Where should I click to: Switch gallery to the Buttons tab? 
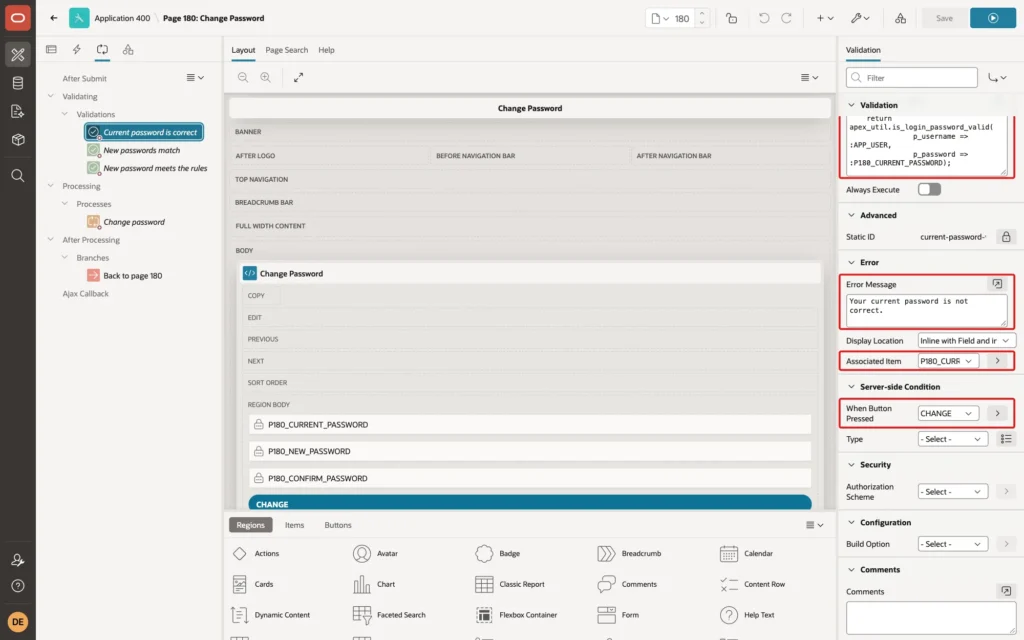tap(338, 524)
